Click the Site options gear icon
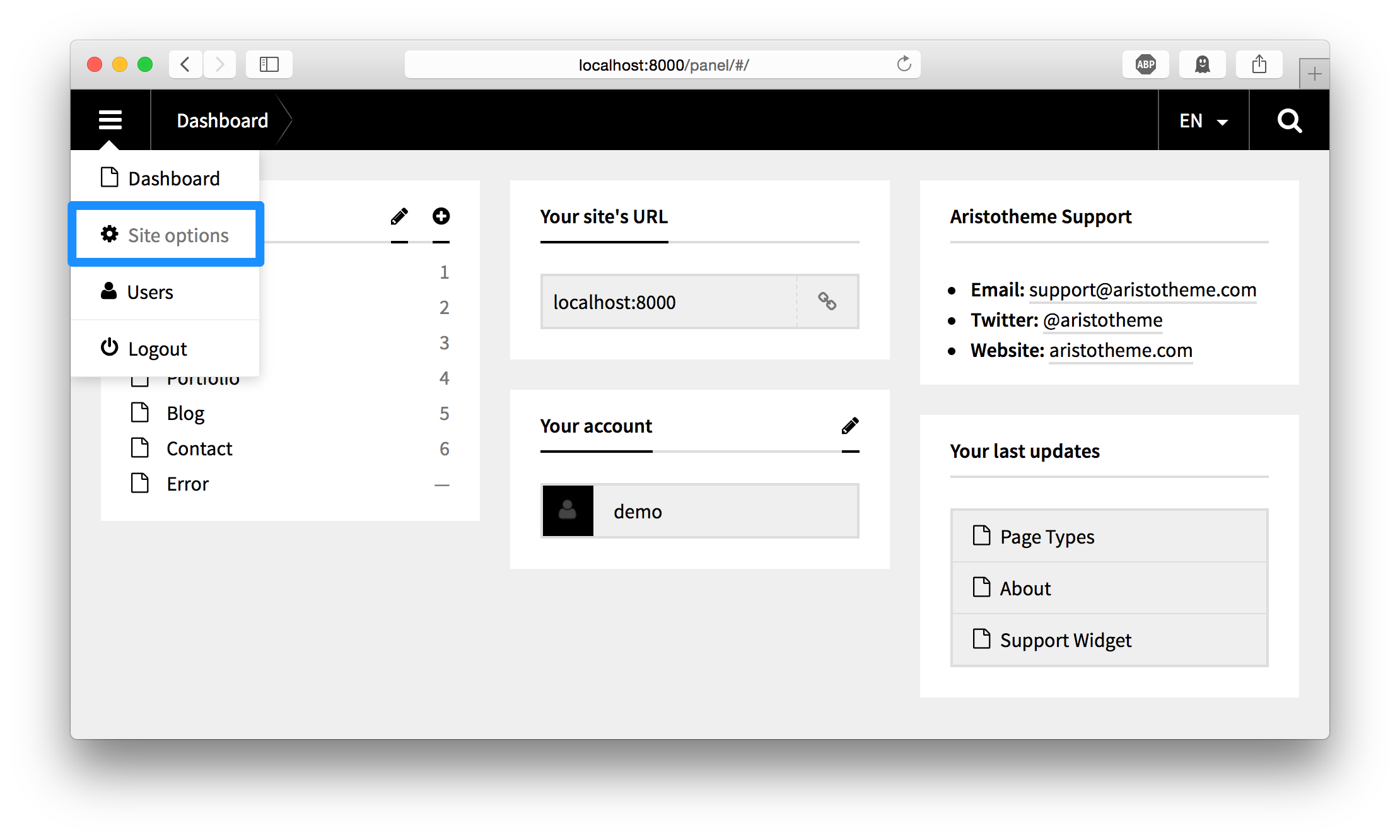The width and height of the screenshot is (1400, 840). [110, 234]
